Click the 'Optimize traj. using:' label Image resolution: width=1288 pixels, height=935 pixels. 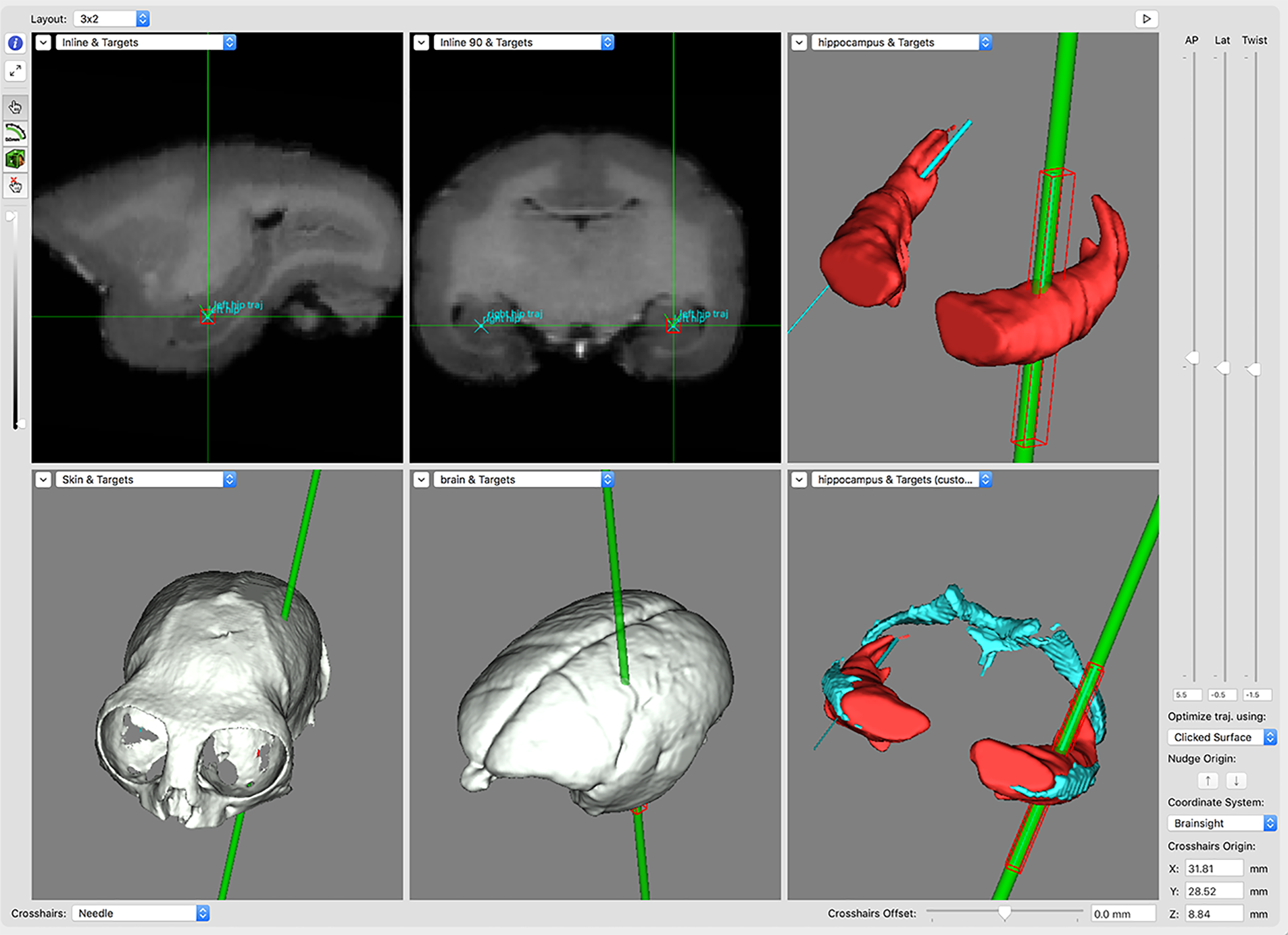(x=1216, y=716)
